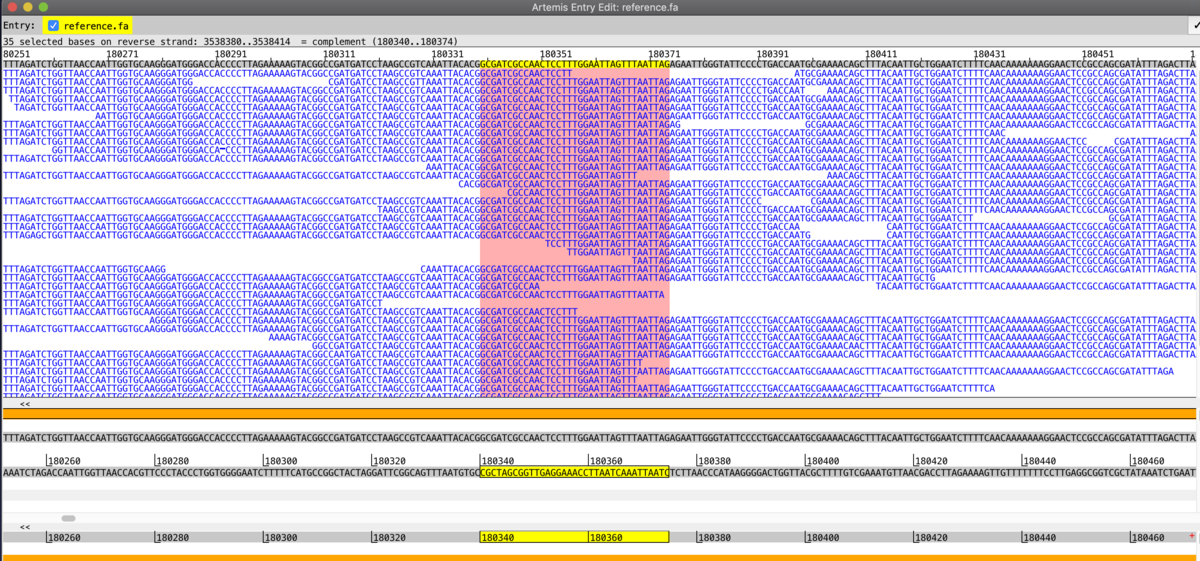1200x561 pixels.
Task: Click position 180451 on the top alignment ruler
Action: point(1099,54)
